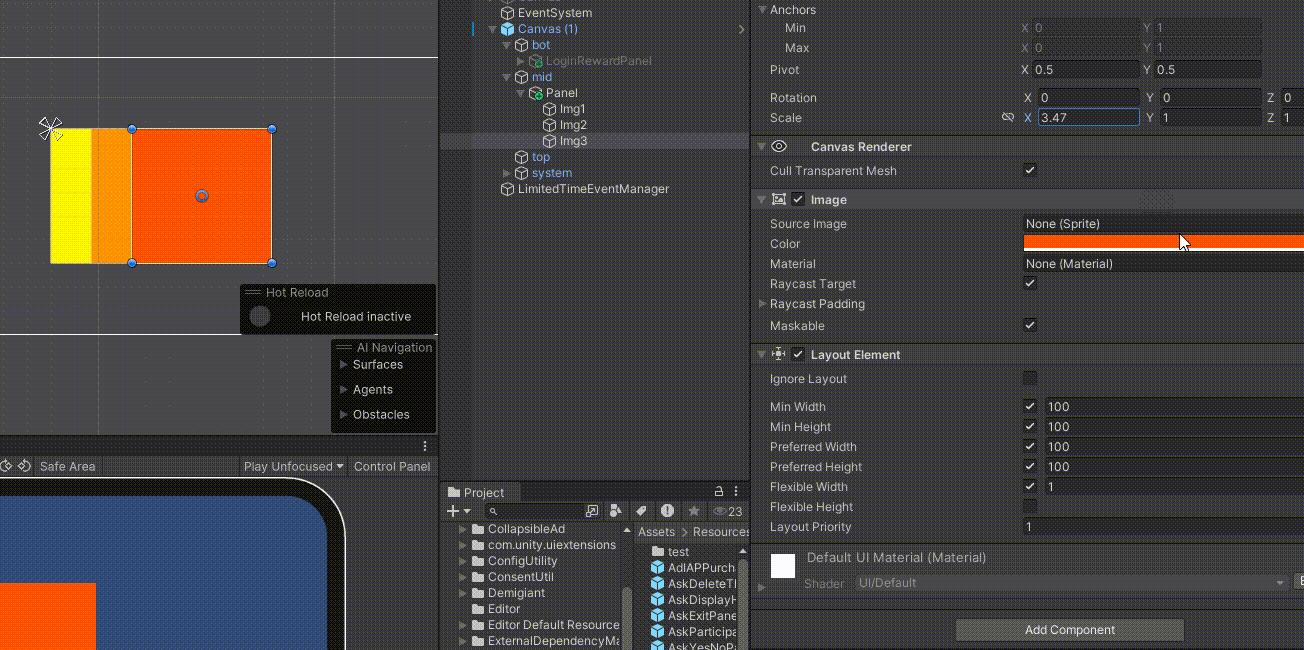The height and width of the screenshot is (650, 1304).
Task: Click the Add Component button
Action: pyautogui.click(x=1070, y=630)
